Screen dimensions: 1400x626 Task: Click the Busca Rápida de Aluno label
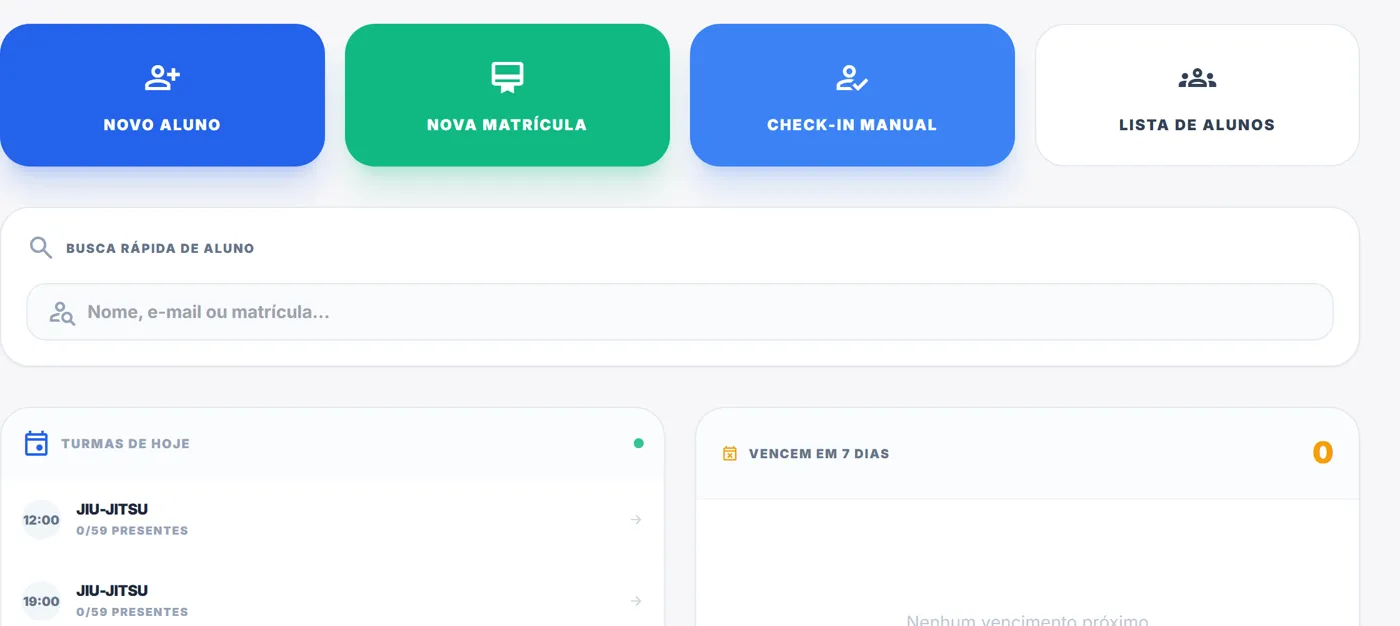tap(160, 248)
